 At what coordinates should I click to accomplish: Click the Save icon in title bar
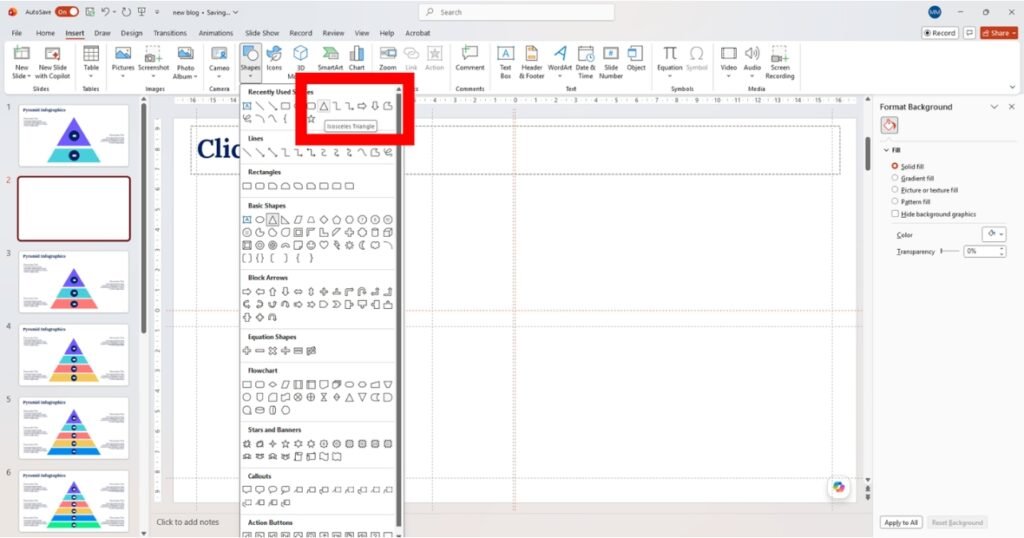pos(89,12)
